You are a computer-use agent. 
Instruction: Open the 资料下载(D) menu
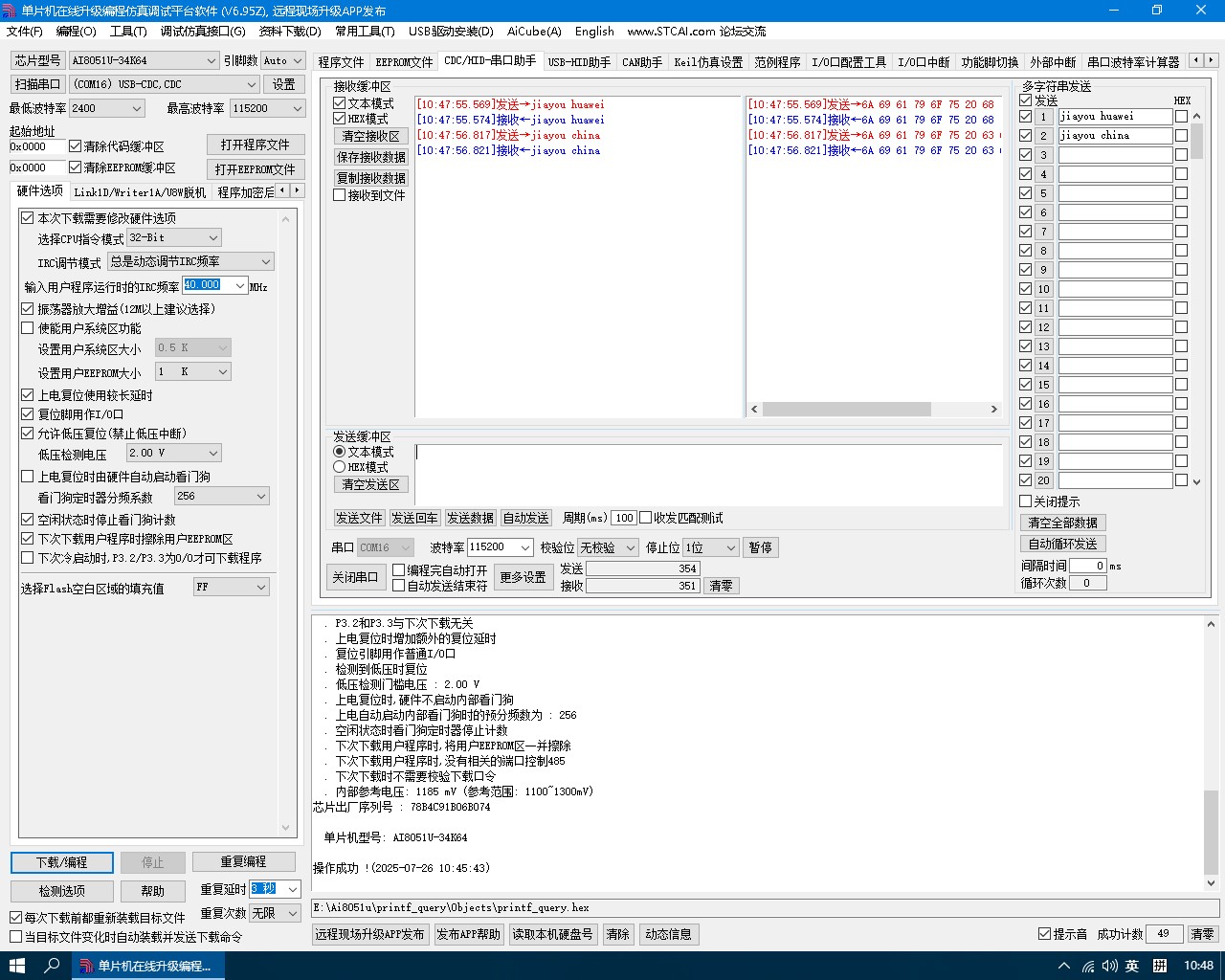[x=290, y=31]
